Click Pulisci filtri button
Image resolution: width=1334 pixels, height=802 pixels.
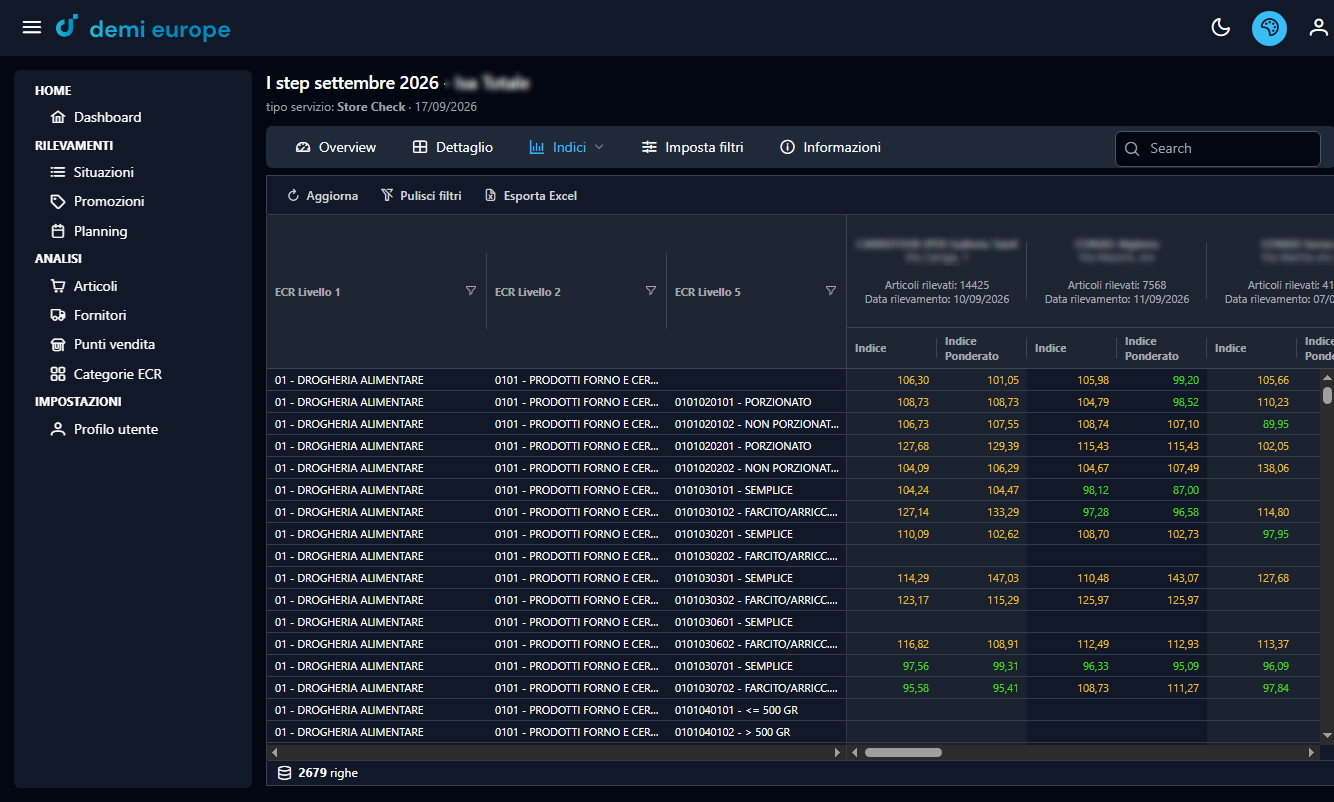421,196
